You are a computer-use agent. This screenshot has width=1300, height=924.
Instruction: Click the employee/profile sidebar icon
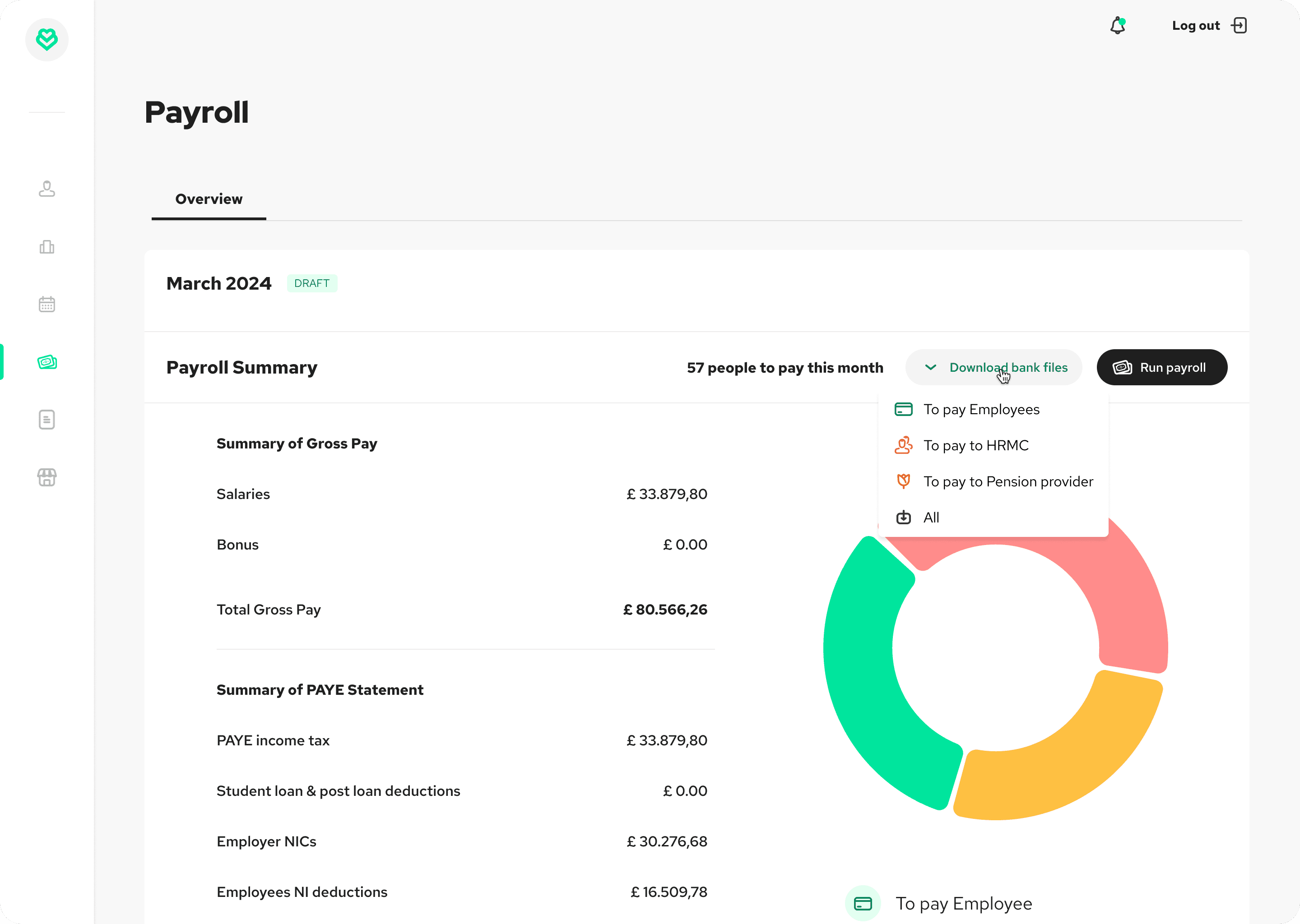(47, 189)
